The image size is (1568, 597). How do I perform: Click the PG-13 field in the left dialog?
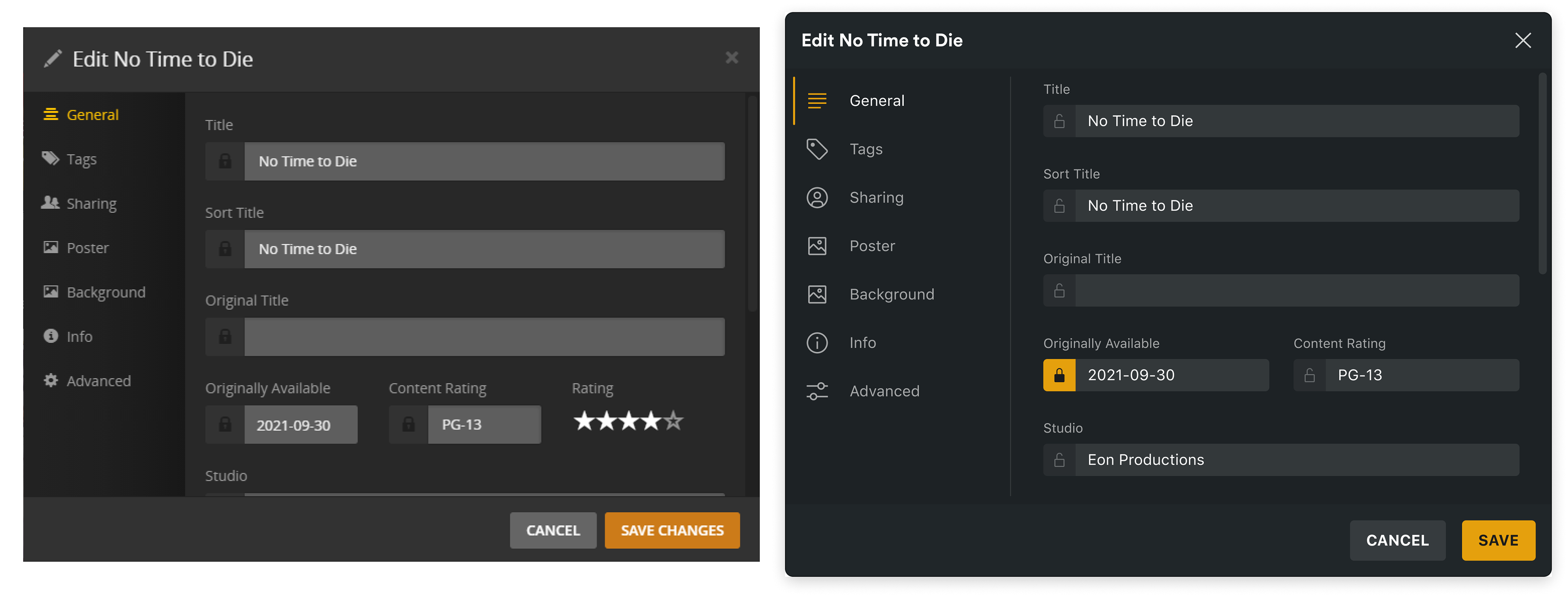(x=485, y=424)
